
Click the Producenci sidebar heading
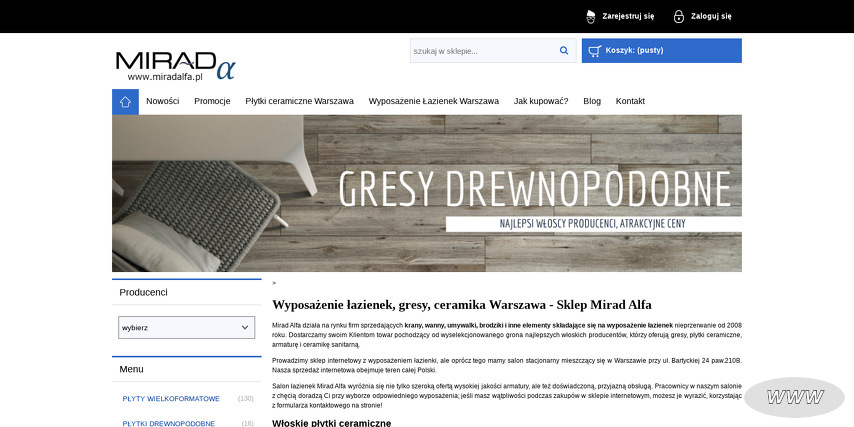[143, 292]
